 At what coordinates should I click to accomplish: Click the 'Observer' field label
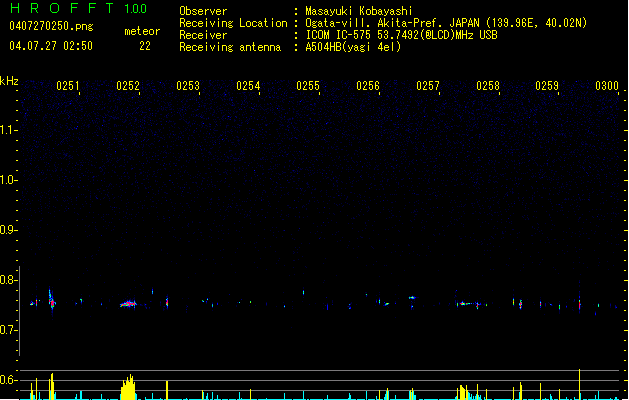203,11
